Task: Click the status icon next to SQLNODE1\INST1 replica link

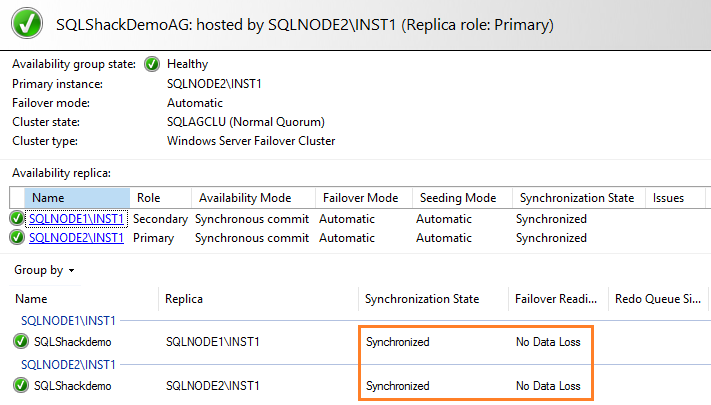Action: coord(18,219)
